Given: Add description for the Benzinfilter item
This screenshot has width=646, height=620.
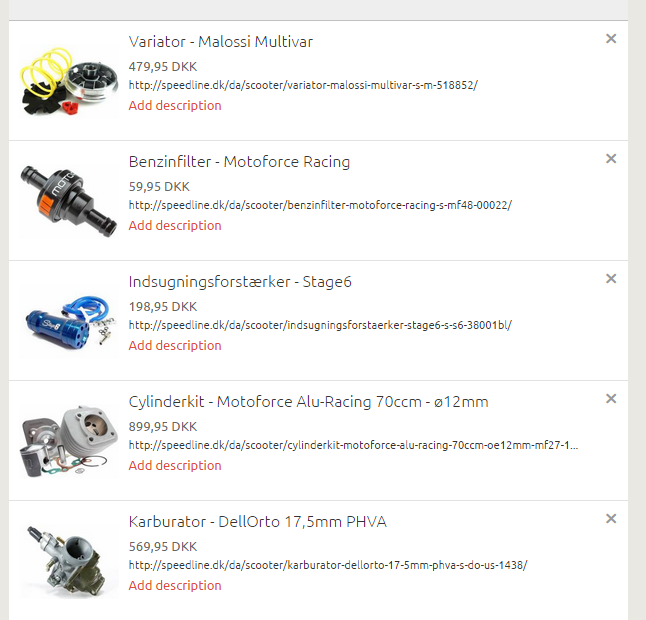Looking at the screenshot, I should (x=175, y=225).
